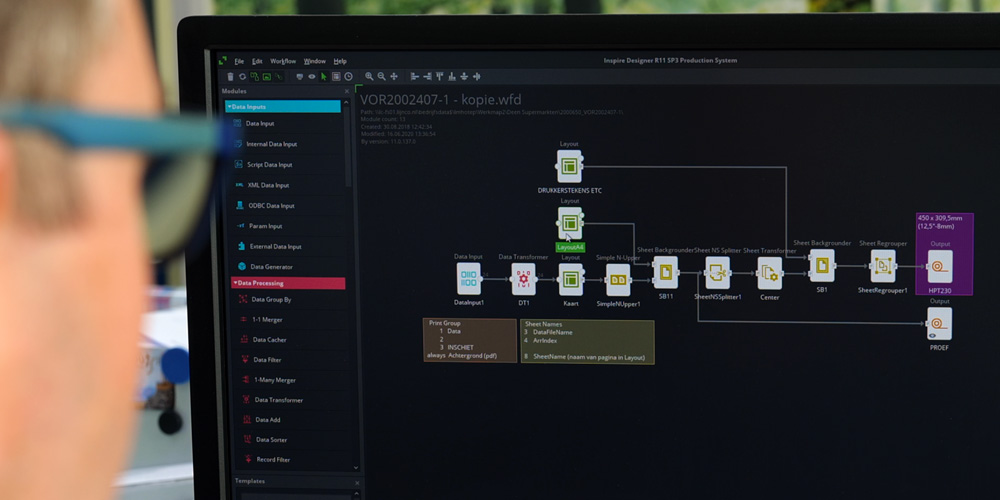Toggle the eye preview icon in toolbar
The width and height of the screenshot is (1000, 500).
(311, 77)
